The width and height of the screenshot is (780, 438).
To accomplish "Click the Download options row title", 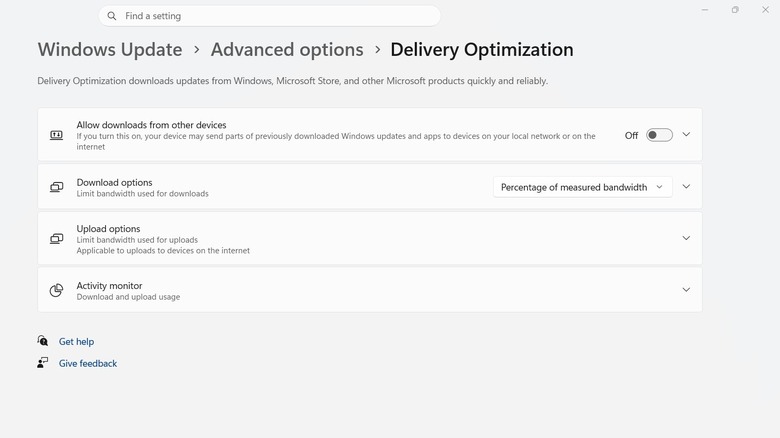I will [114, 183].
